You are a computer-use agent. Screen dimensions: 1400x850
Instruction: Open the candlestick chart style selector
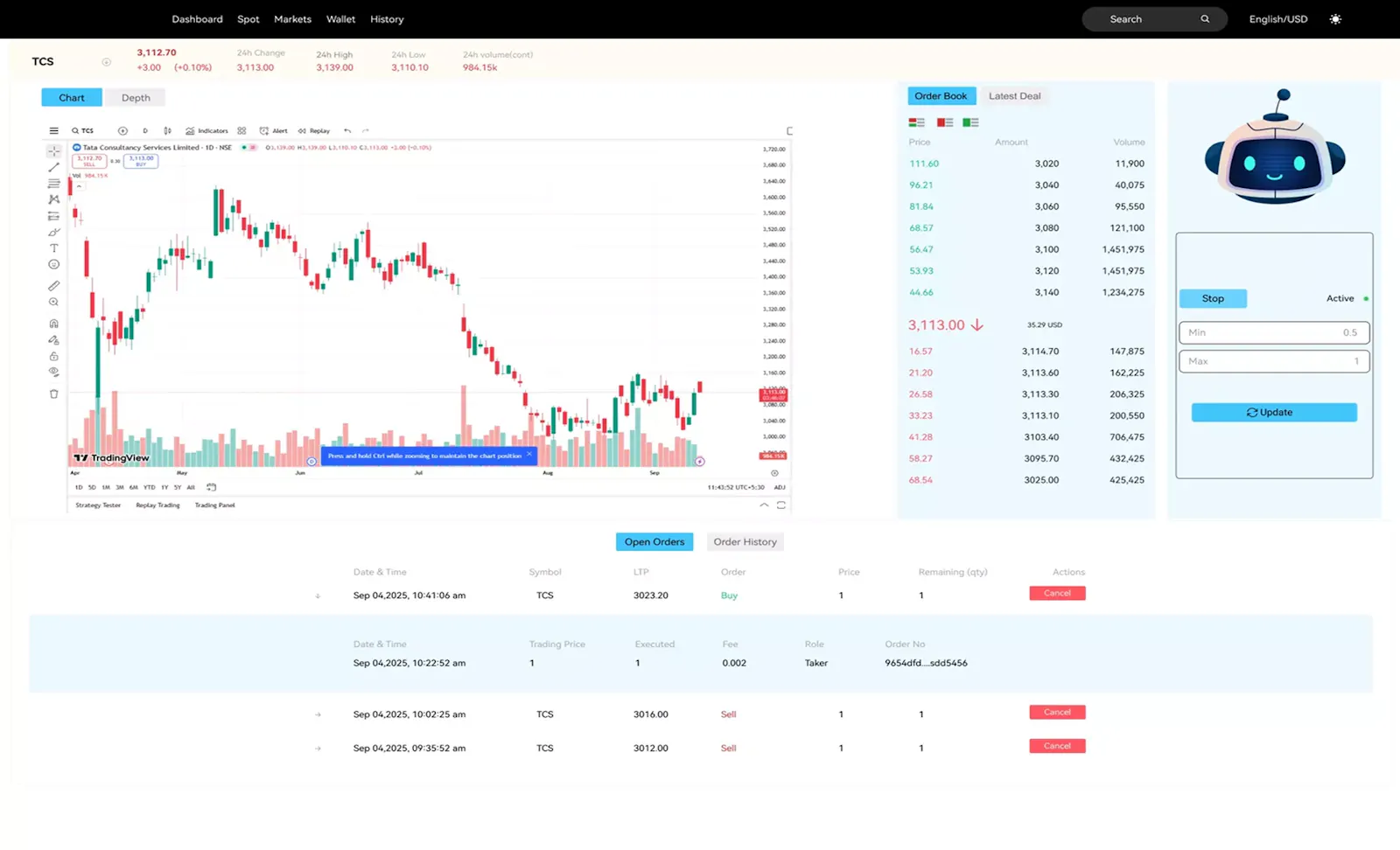coord(167,131)
